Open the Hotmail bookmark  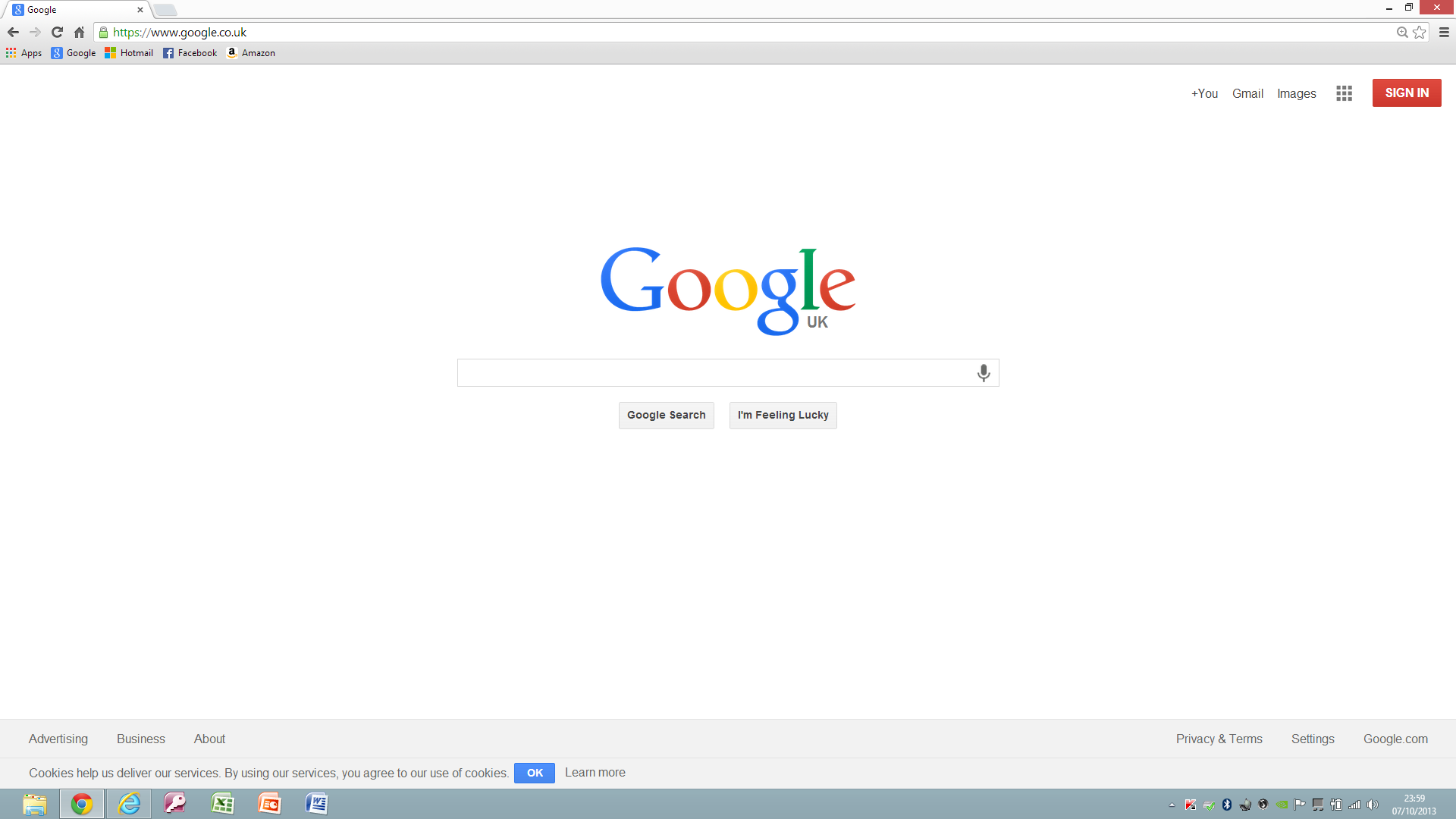[129, 53]
